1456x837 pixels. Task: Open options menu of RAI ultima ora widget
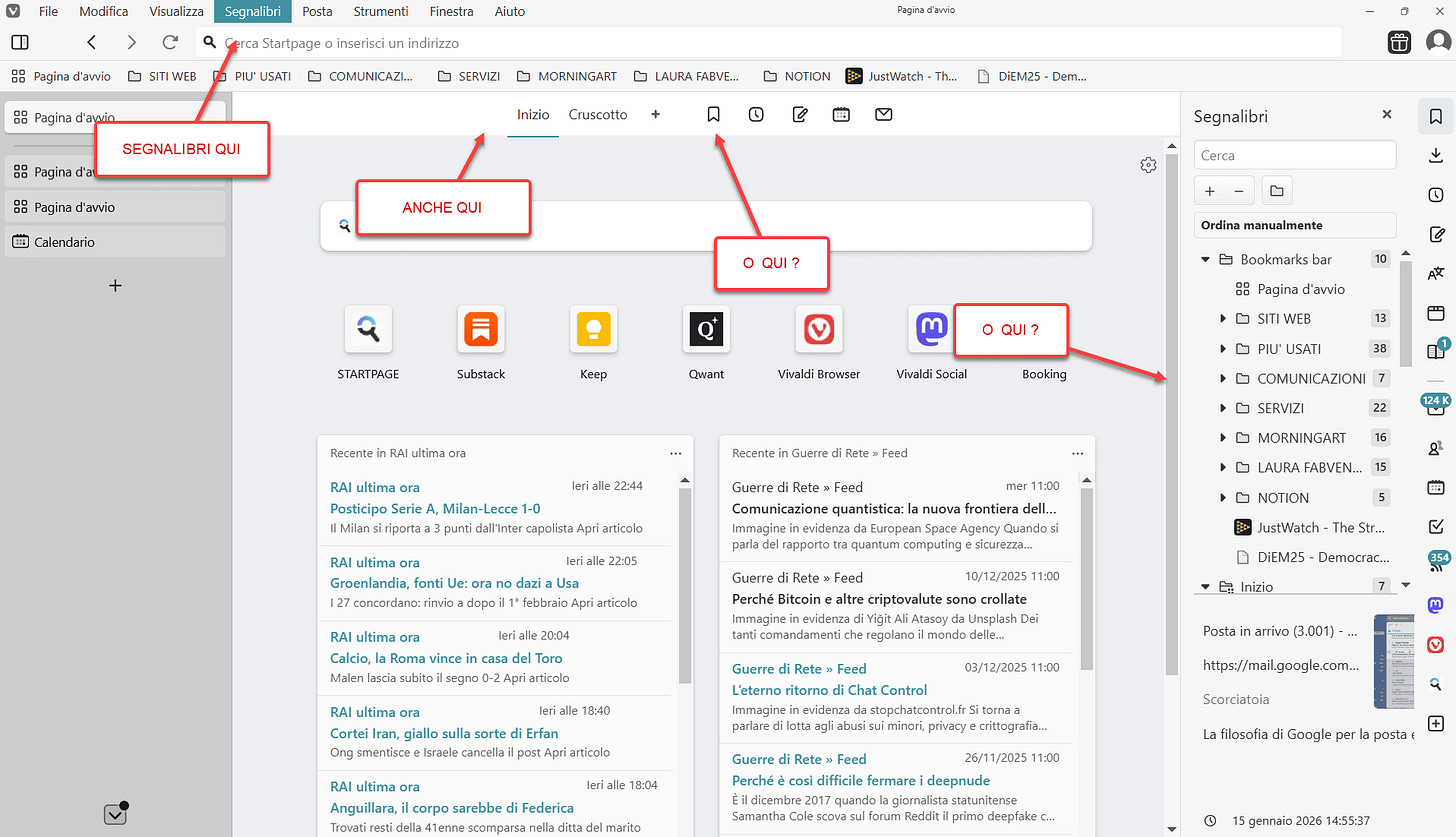pyautogui.click(x=675, y=453)
